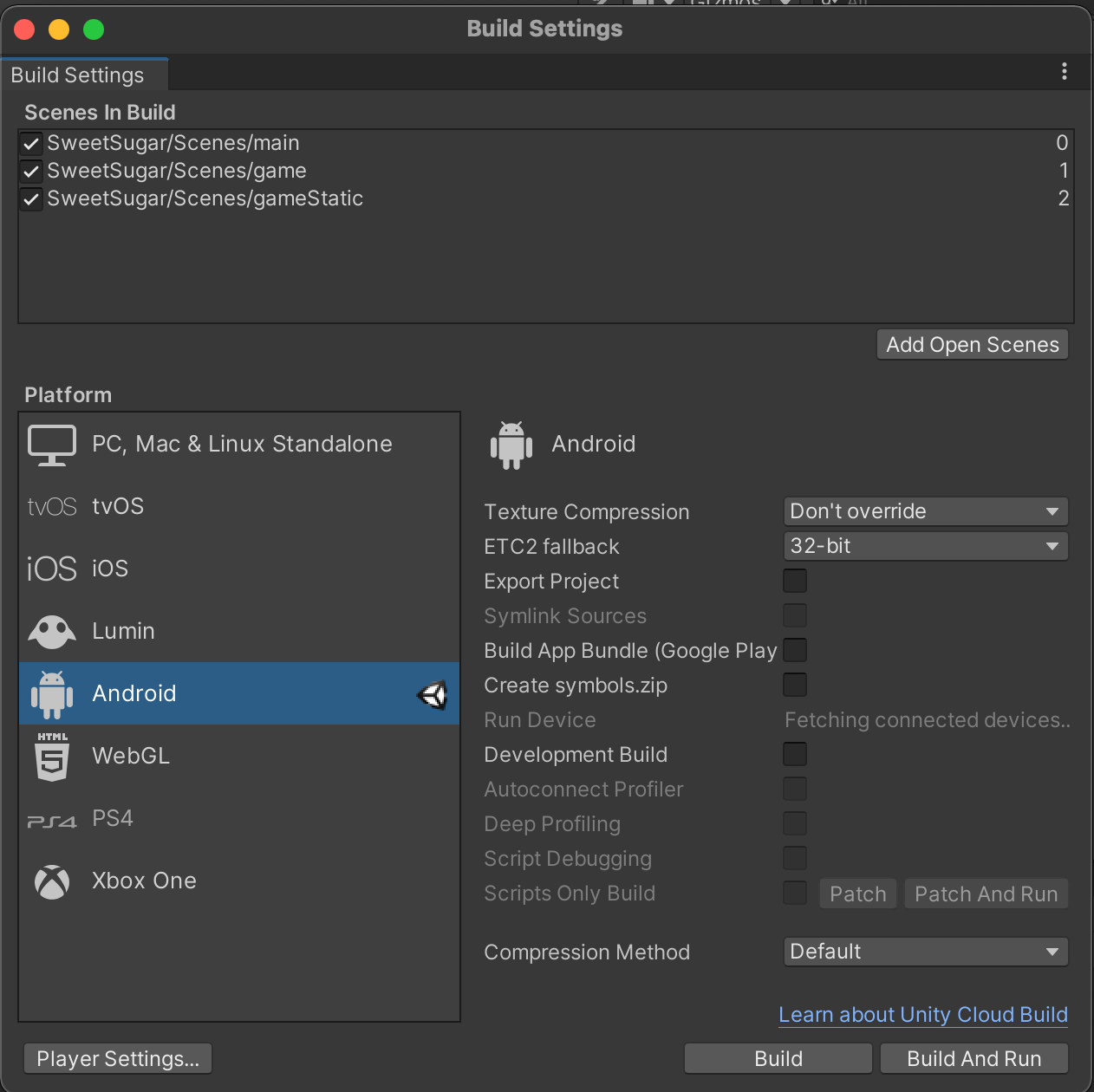Click the PS4 logo icon

coord(52,821)
